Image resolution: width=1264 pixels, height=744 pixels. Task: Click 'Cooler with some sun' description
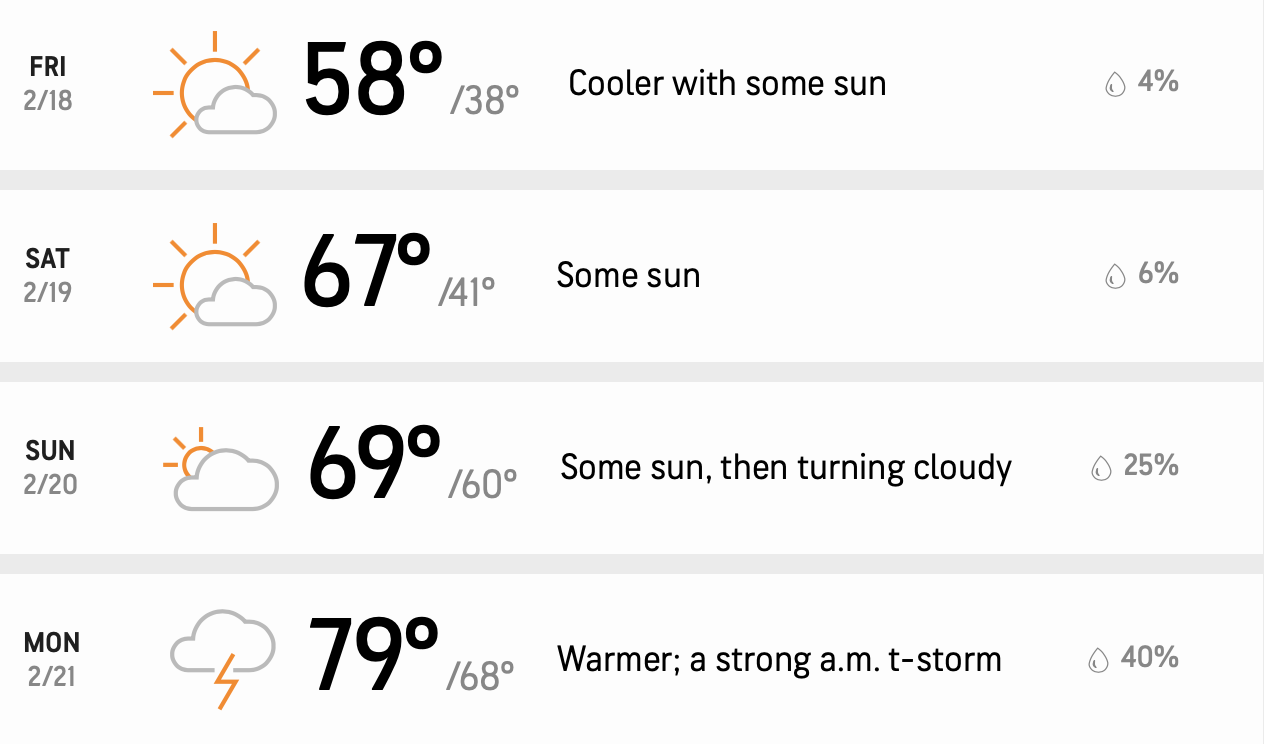pyautogui.click(x=727, y=83)
